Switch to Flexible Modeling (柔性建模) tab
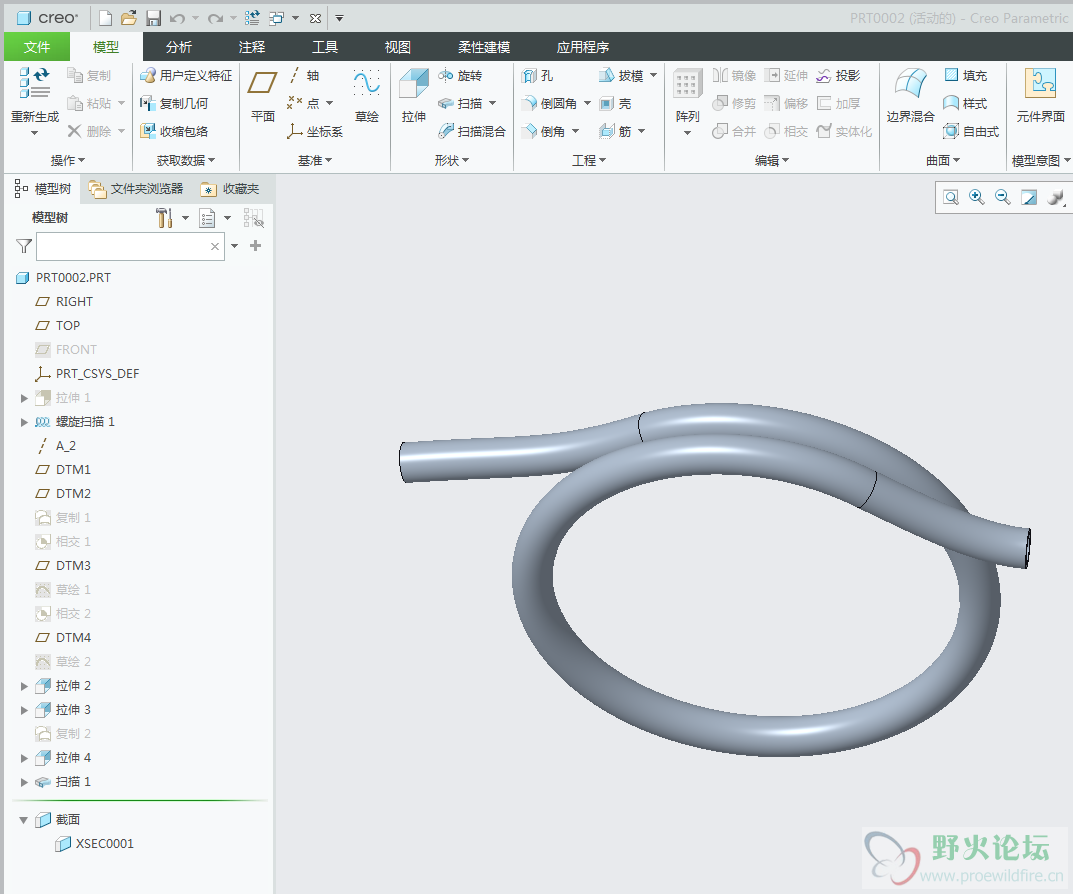Image resolution: width=1073 pixels, height=894 pixels. click(484, 47)
